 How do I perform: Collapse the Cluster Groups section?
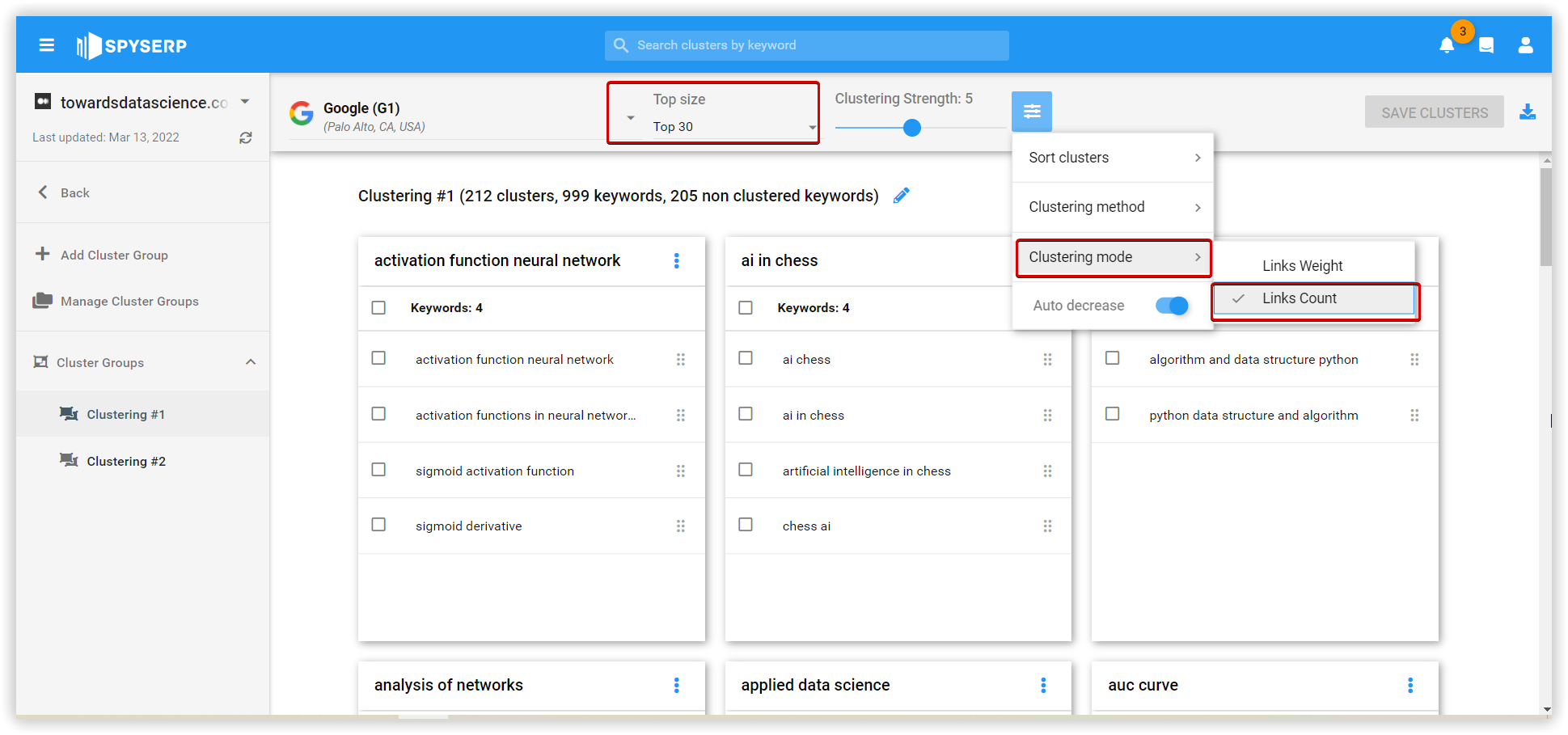tap(251, 362)
